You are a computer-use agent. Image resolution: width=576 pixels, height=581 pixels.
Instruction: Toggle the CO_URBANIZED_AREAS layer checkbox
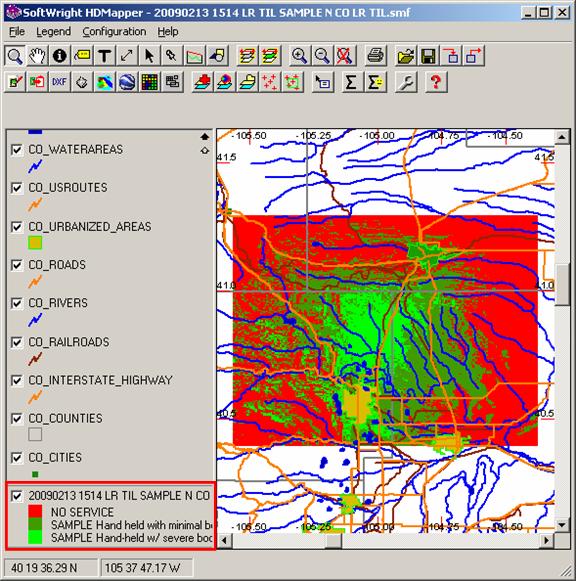click(x=17, y=227)
